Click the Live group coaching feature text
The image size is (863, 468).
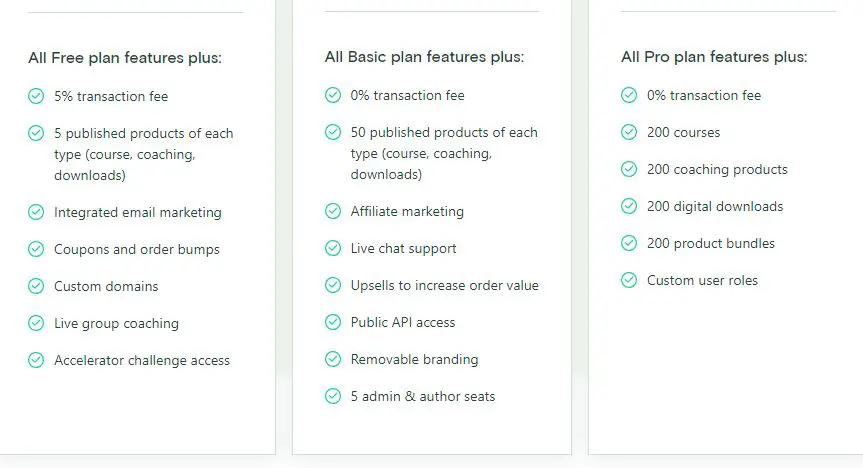116,323
